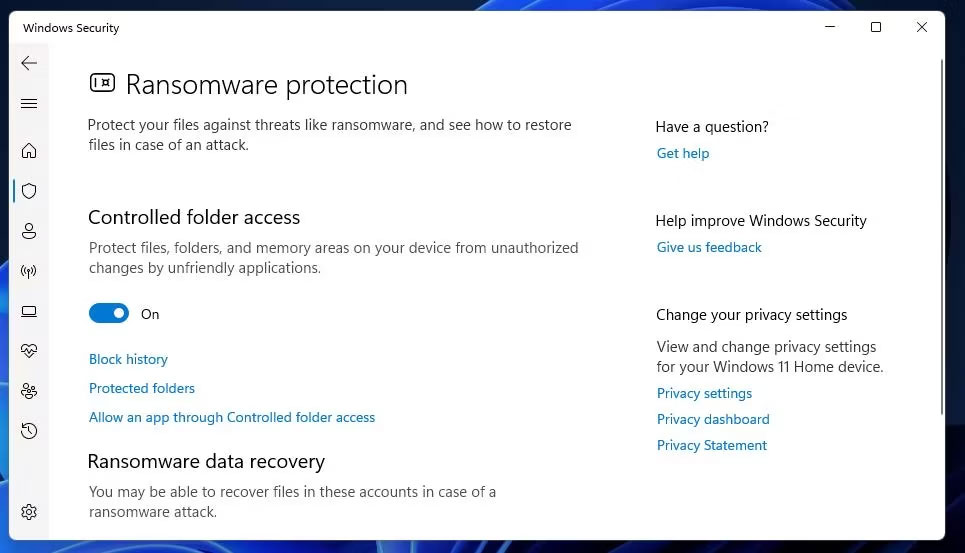The width and height of the screenshot is (965, 553).
Task: Open Account protection person icon
Action: pyautogui.click(x=29, y=231)
